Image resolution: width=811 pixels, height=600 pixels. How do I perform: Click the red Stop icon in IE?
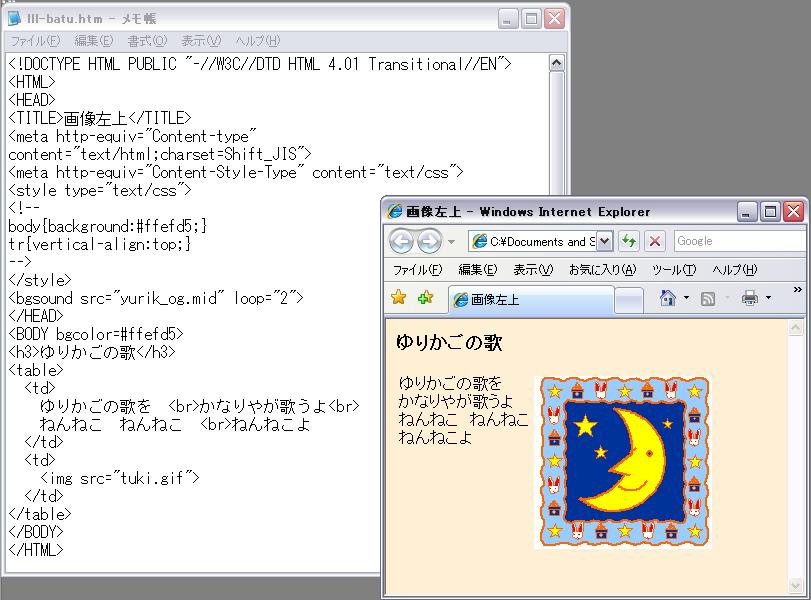[654, 241]
